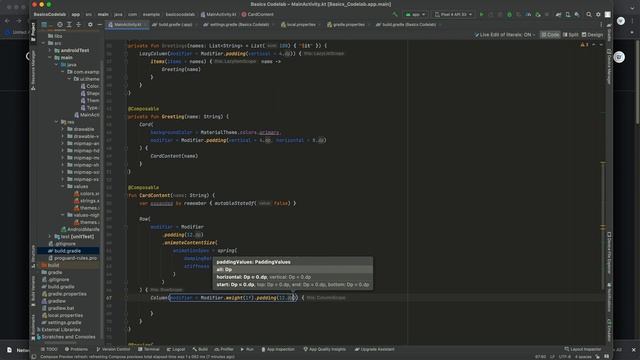Open the Terminal tool window
640x360 pixels.
point(149,349)
